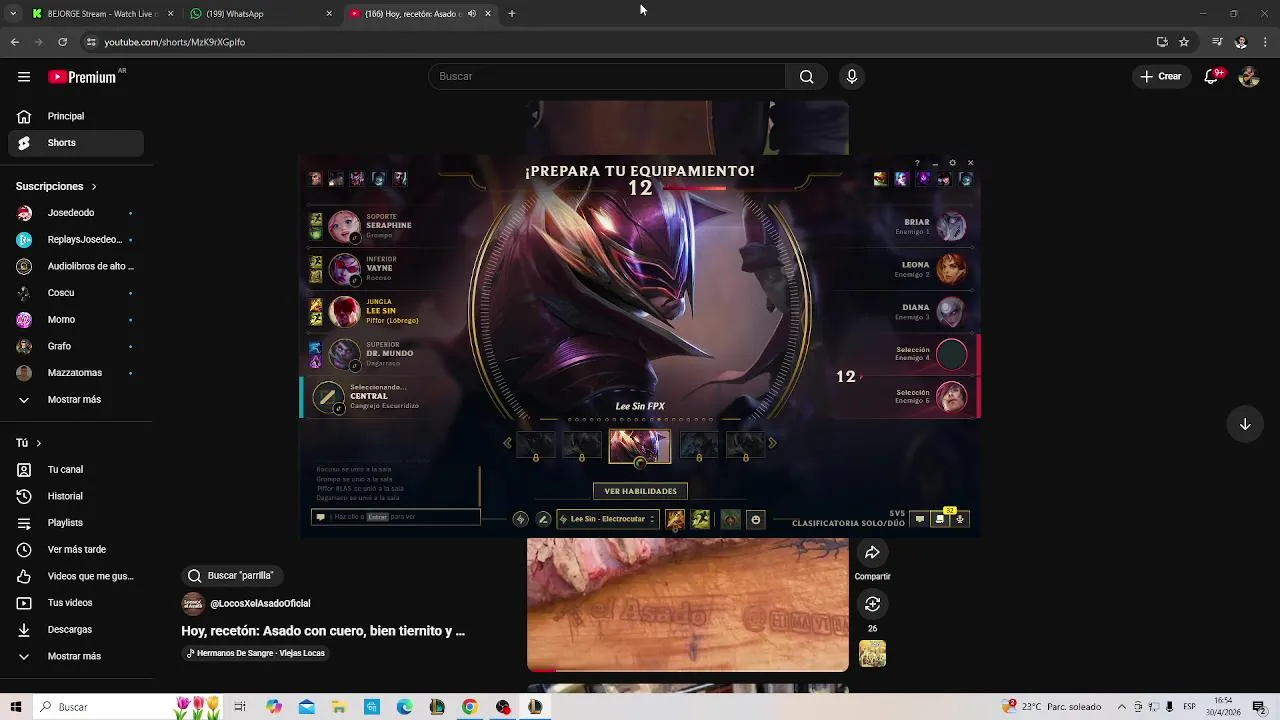
Task: Click VER HABILIDADES button
Action: tap(640, 491)
